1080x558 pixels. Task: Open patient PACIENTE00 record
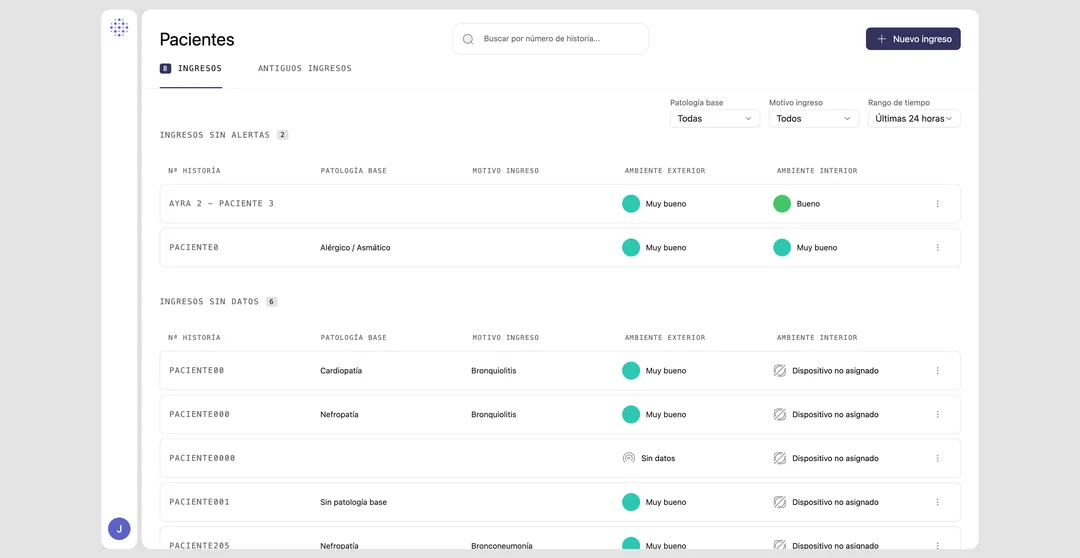[x=560, y=371]
